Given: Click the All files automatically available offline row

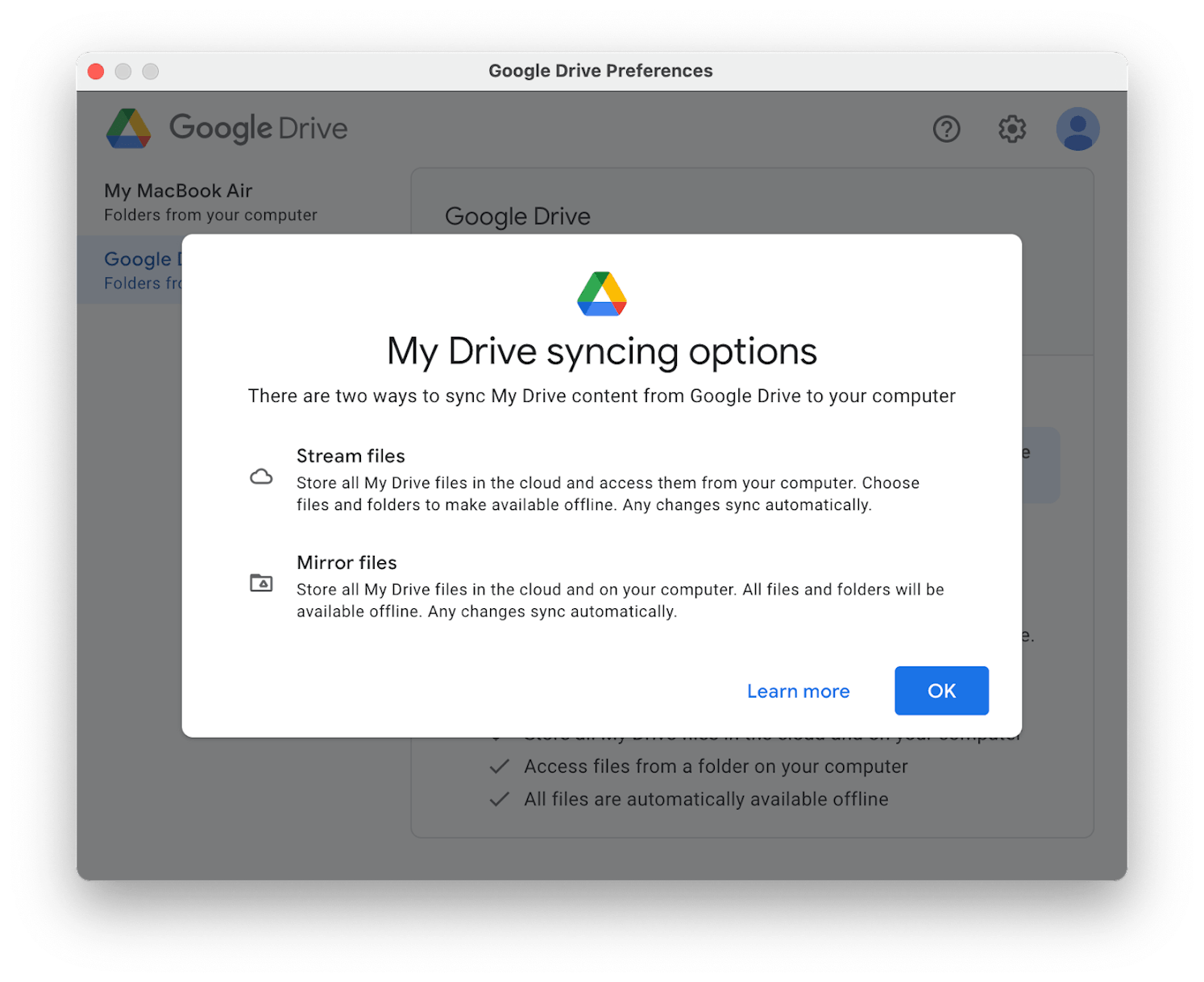Looking at the screenshot, I should pyautogui.click(x=705, y=798).
